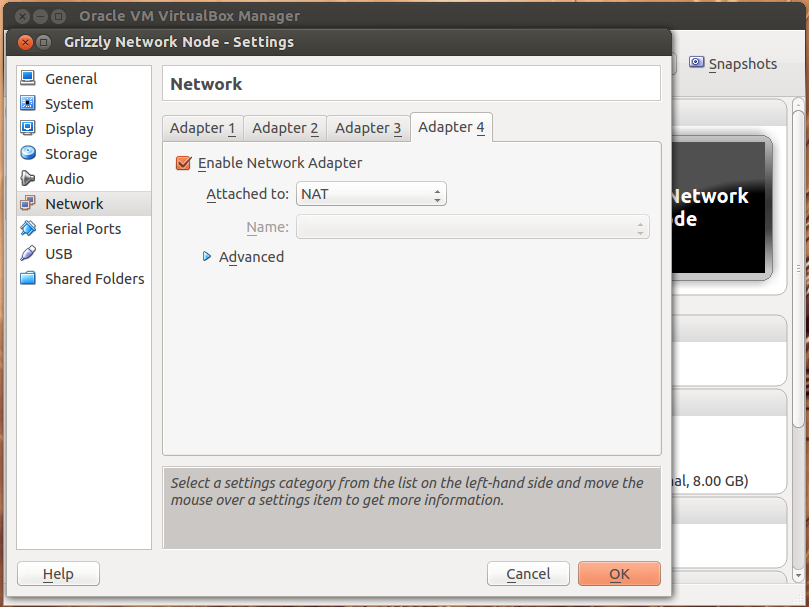Switch to the Adapter 2 tab
This screenshot has height=607, width=809.
285,128
